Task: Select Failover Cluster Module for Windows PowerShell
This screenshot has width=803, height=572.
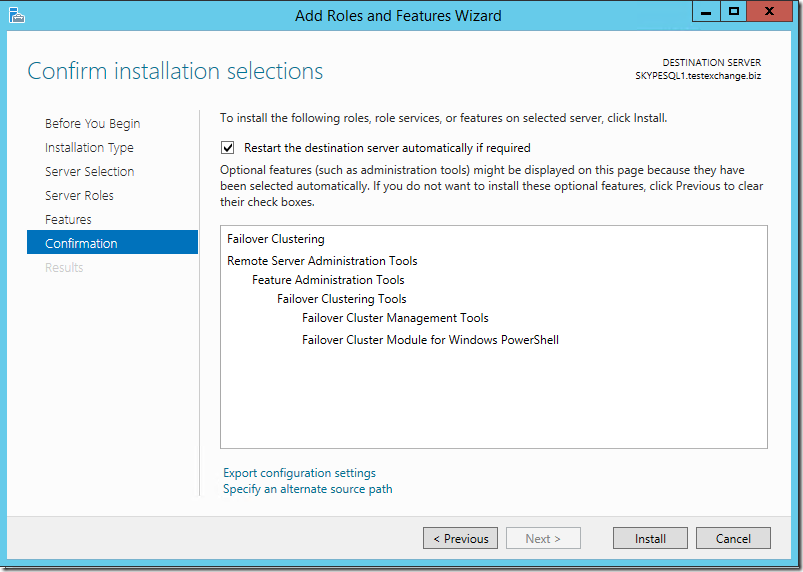Action: 430,340
